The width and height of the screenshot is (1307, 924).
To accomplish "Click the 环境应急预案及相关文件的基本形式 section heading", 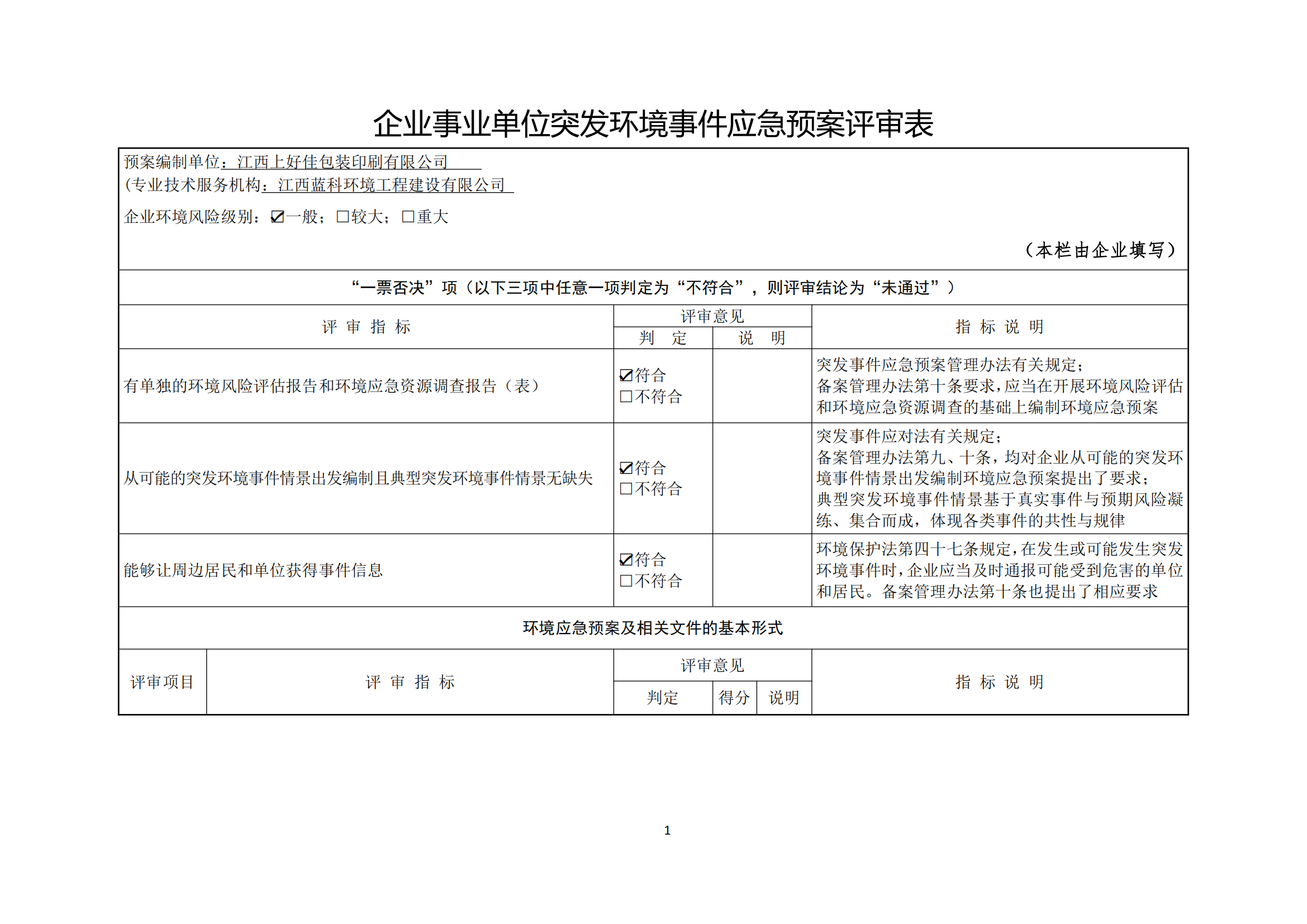I will (653, 628).
